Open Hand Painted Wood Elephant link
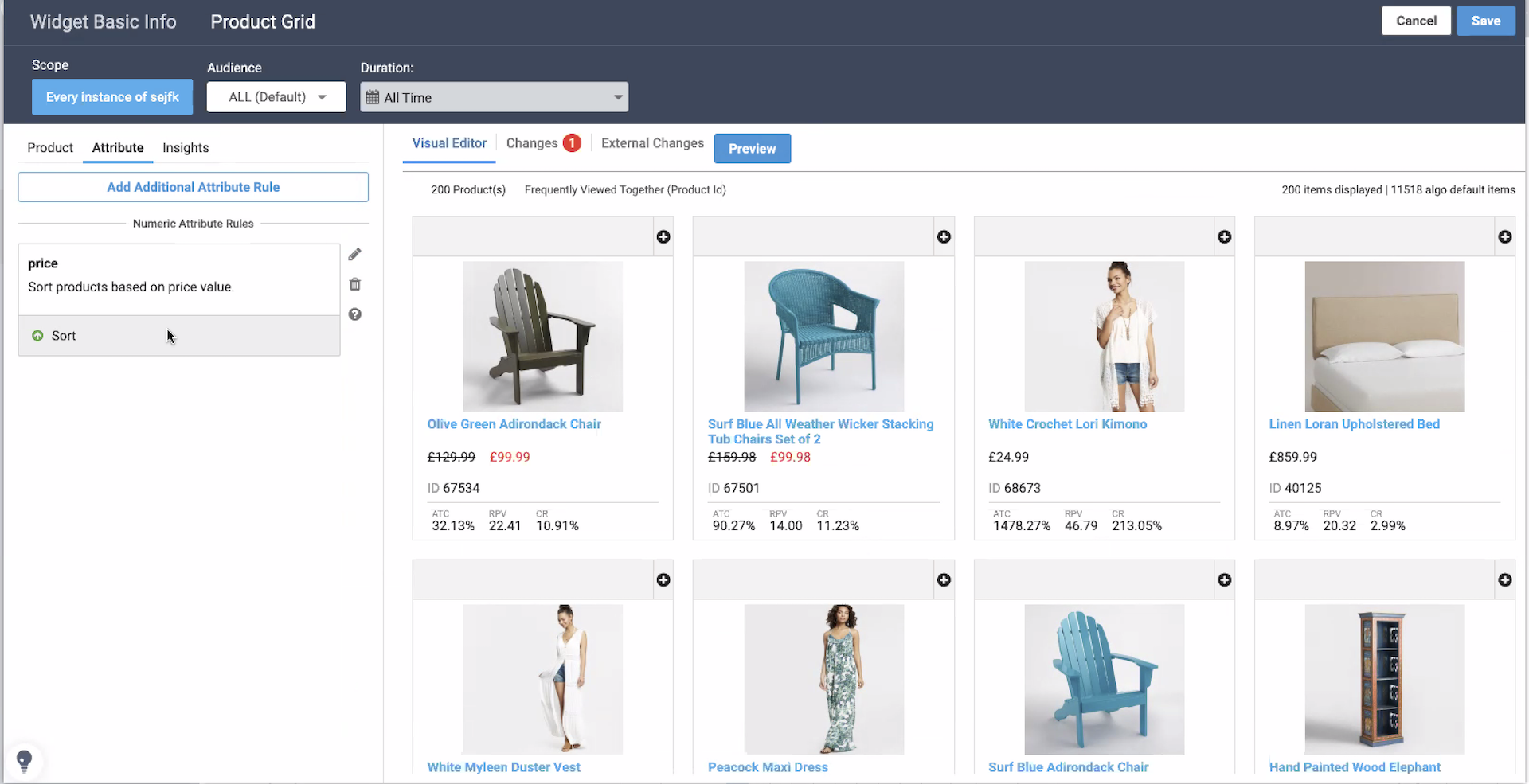The height and width of the screenshot is (784, 1529). click(x=1355, y=767)
